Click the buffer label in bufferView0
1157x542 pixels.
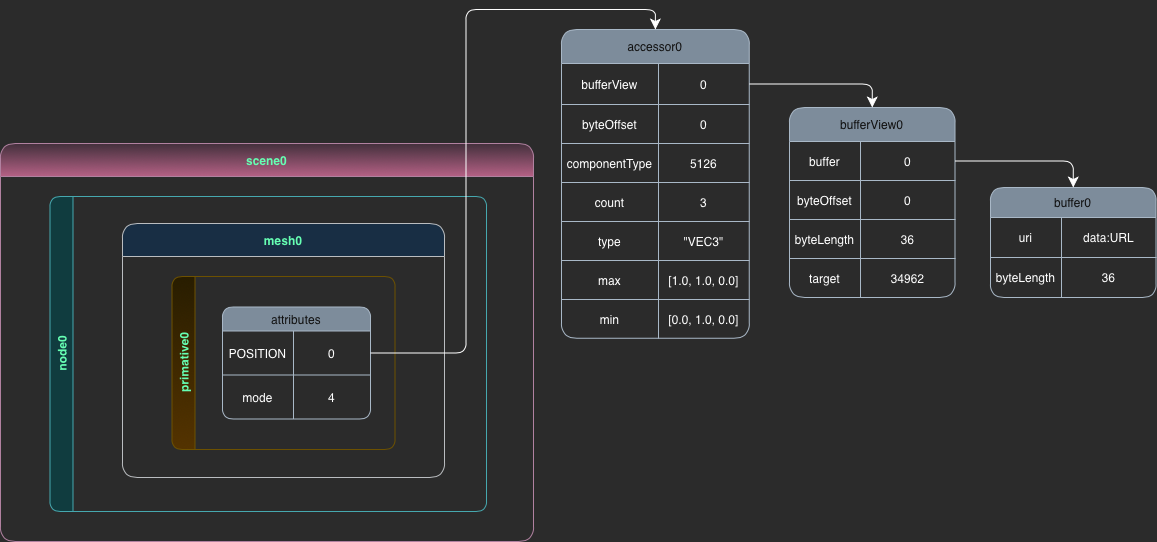pyautogui.click(x=824, y=161)
